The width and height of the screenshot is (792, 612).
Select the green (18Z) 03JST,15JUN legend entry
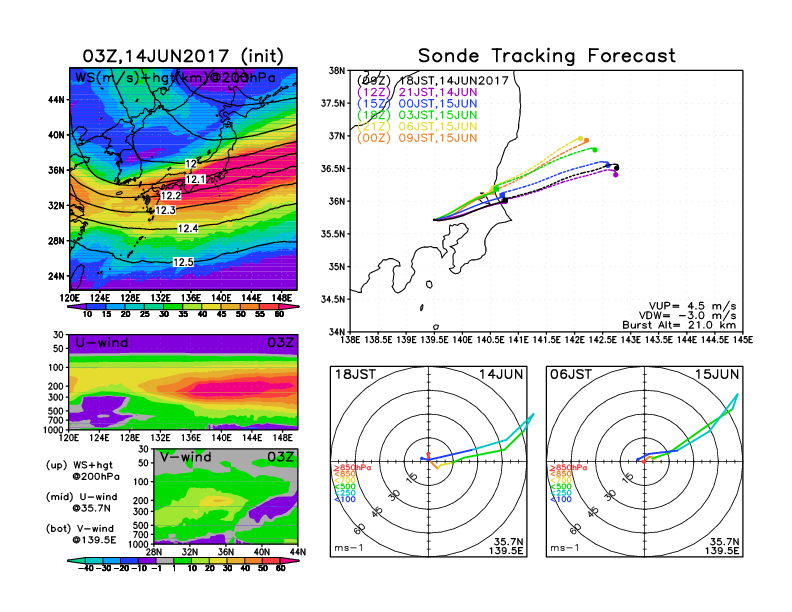coord(417,115)
